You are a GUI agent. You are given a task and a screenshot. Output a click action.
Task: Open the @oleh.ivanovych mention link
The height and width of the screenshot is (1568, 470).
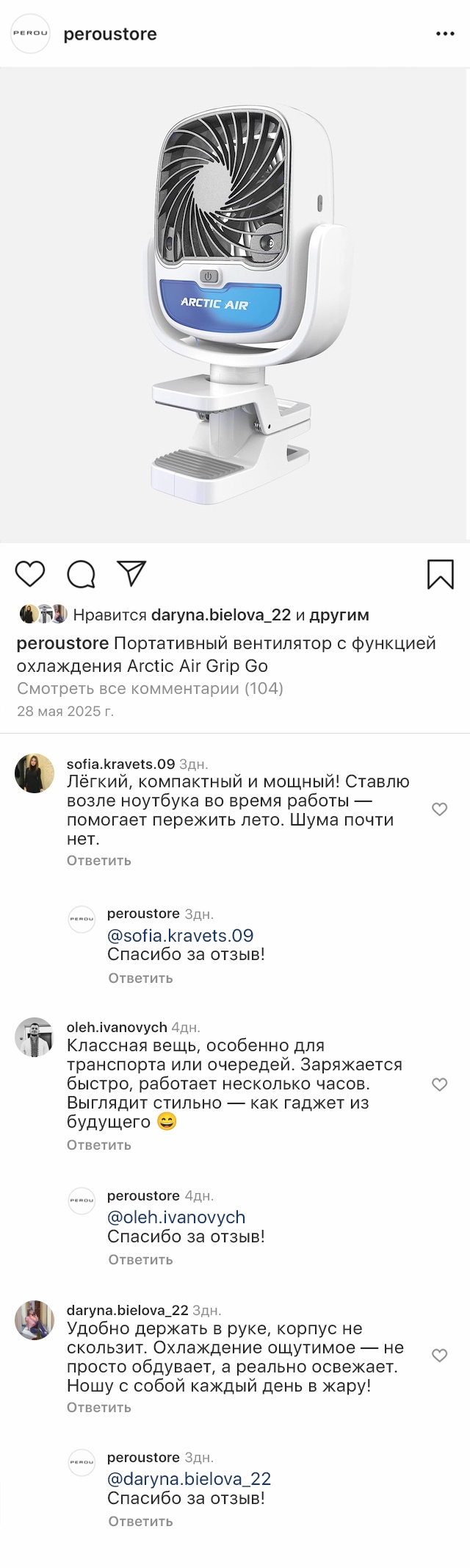(x=176, y=1217)
